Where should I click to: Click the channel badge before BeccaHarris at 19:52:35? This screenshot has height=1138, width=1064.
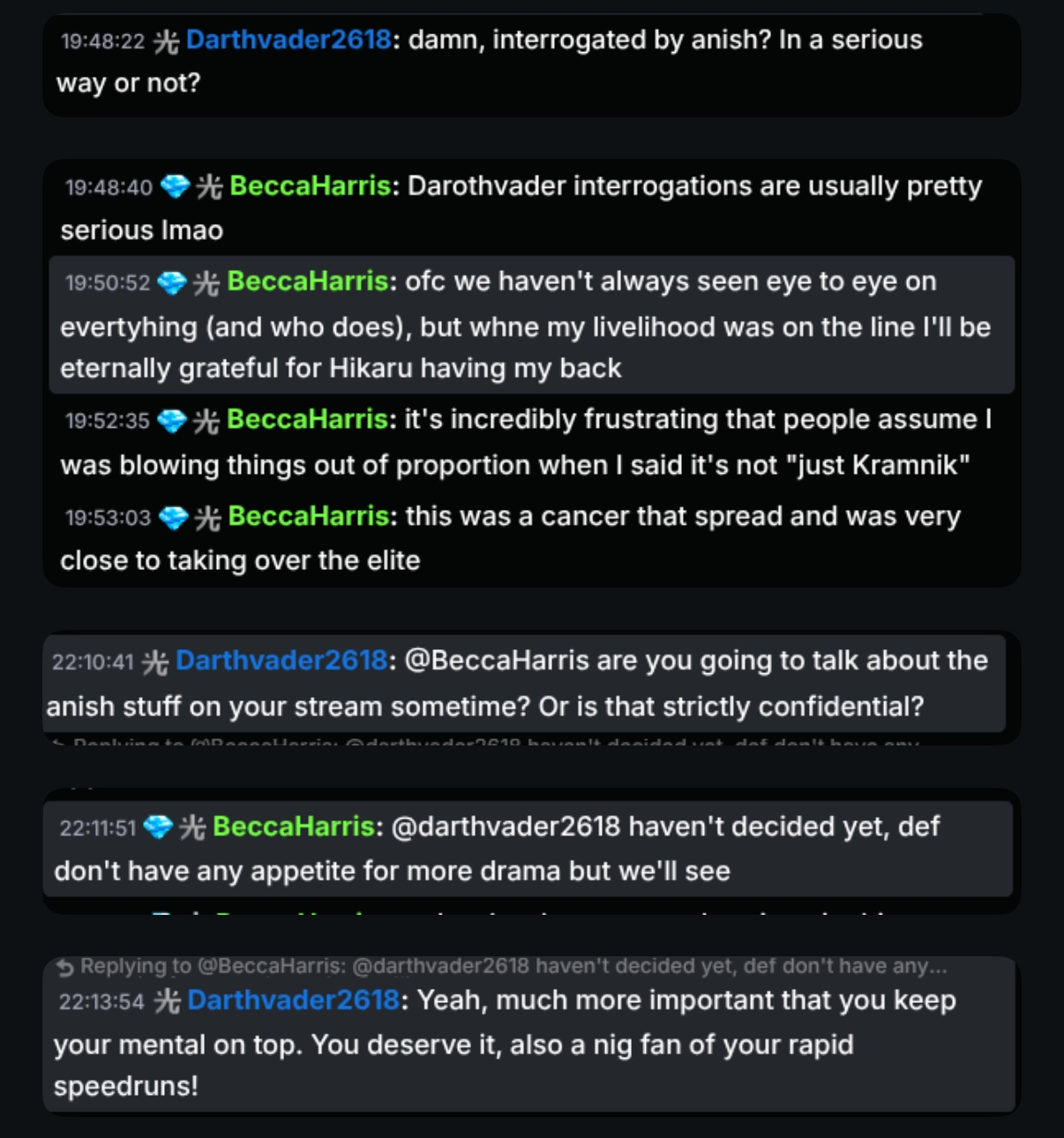[206, 421]
